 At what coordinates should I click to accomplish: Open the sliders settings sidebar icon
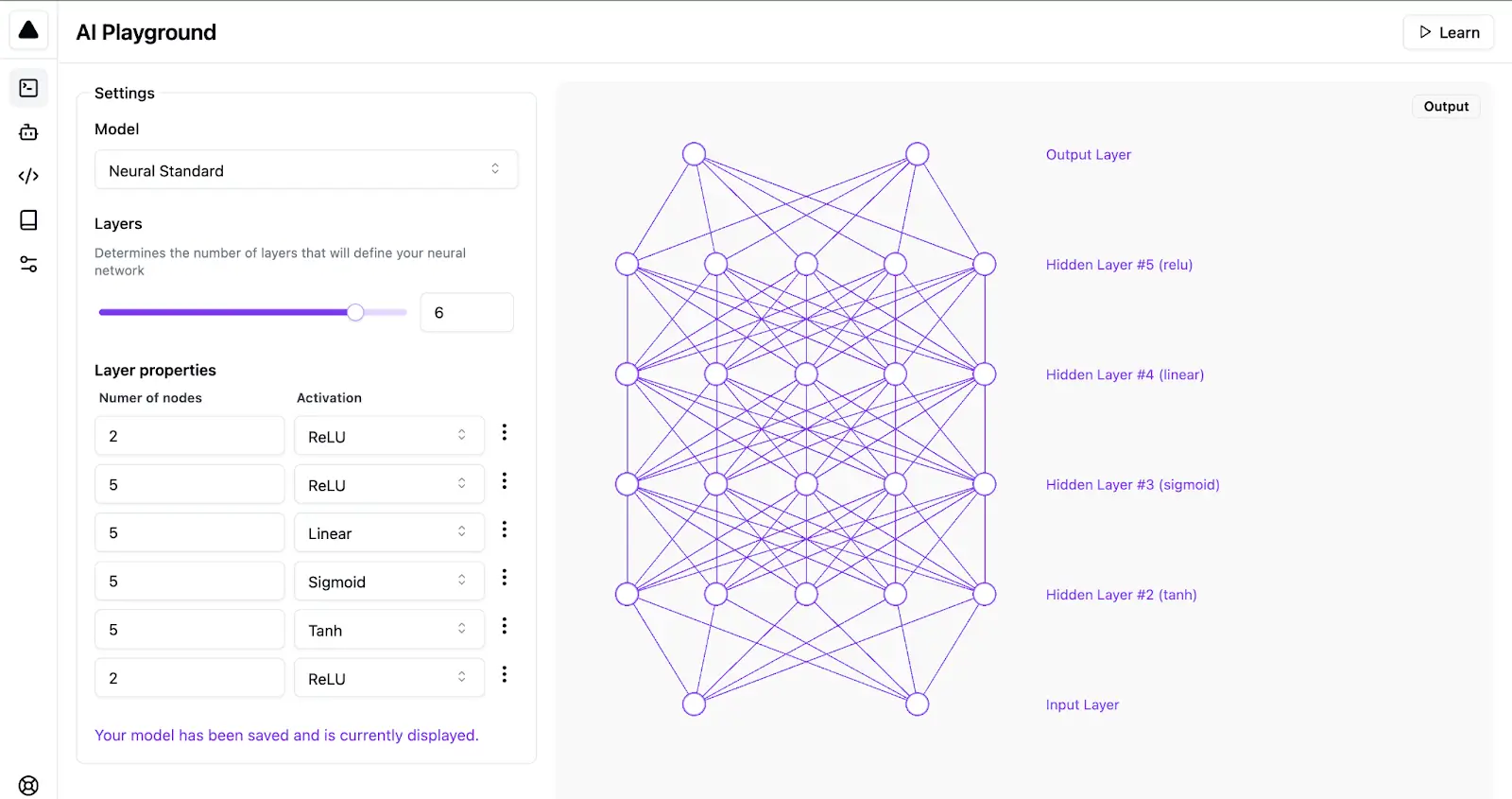point(28,265)
